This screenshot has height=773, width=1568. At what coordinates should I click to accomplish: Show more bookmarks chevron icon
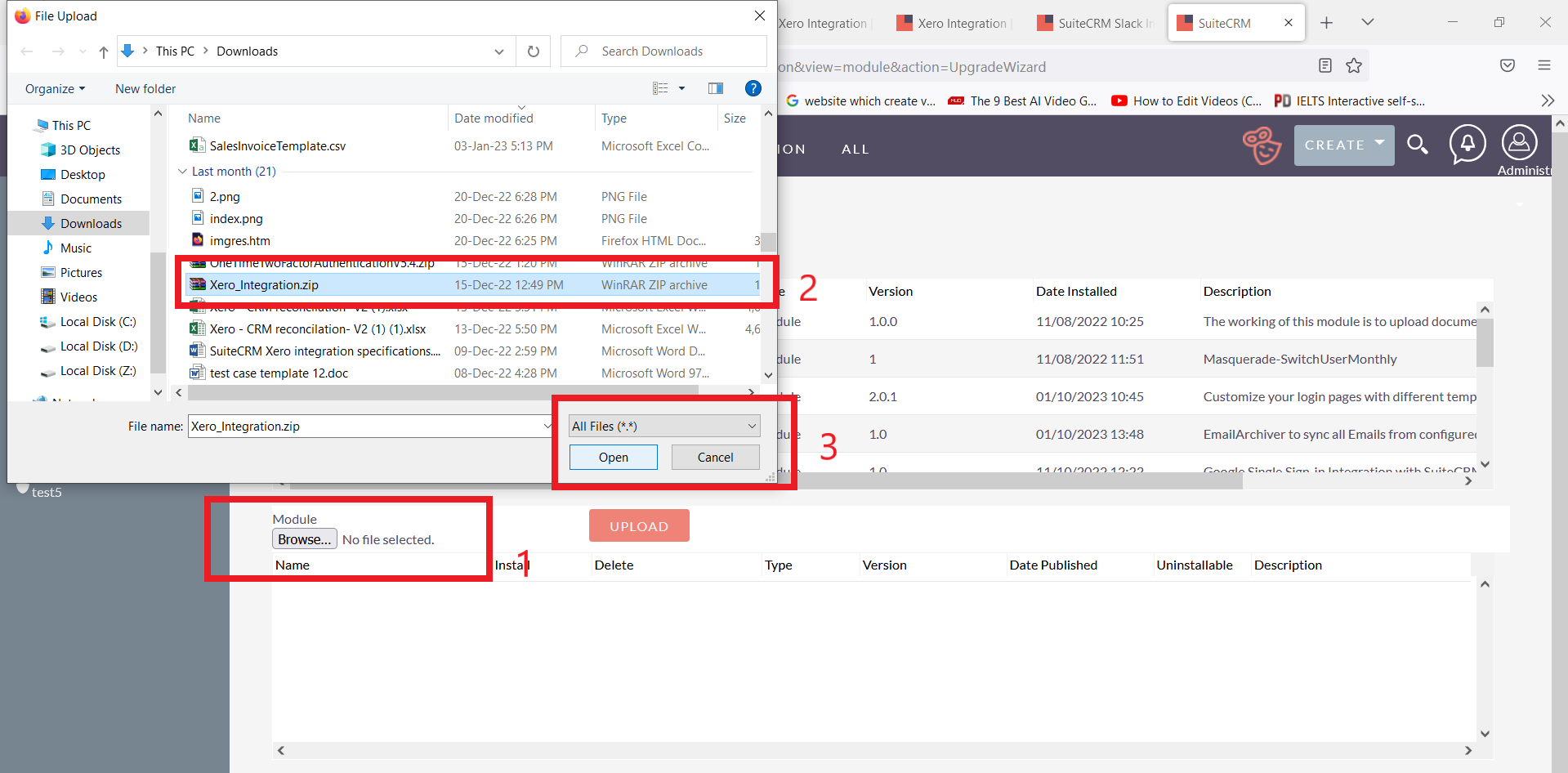click(x=1548, y=101)
